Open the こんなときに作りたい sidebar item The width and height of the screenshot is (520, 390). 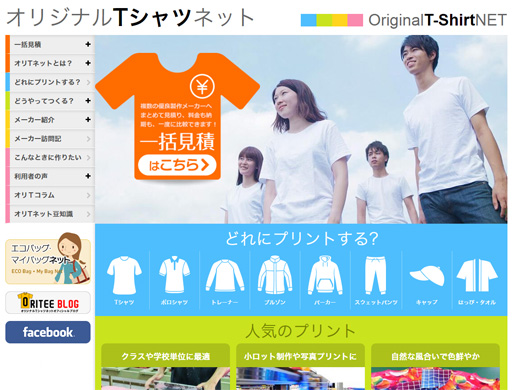50,157
